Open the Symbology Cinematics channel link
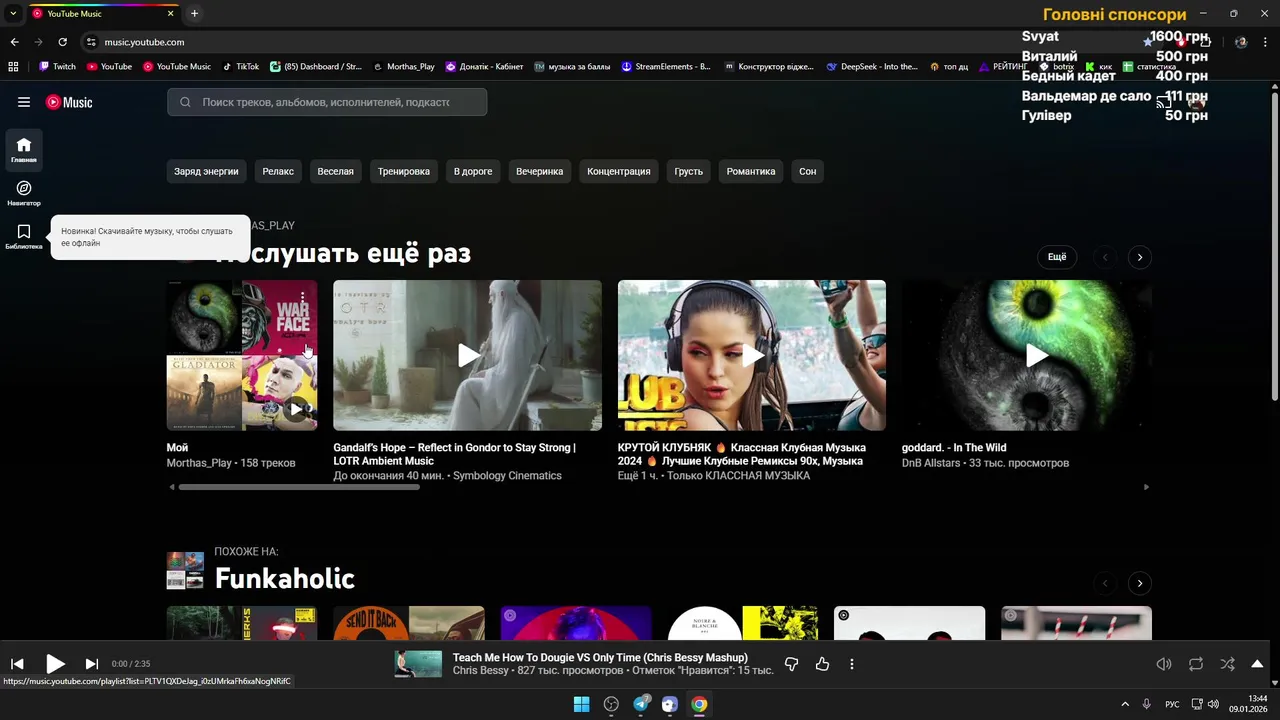1280x720 pixels. (507, 476)
